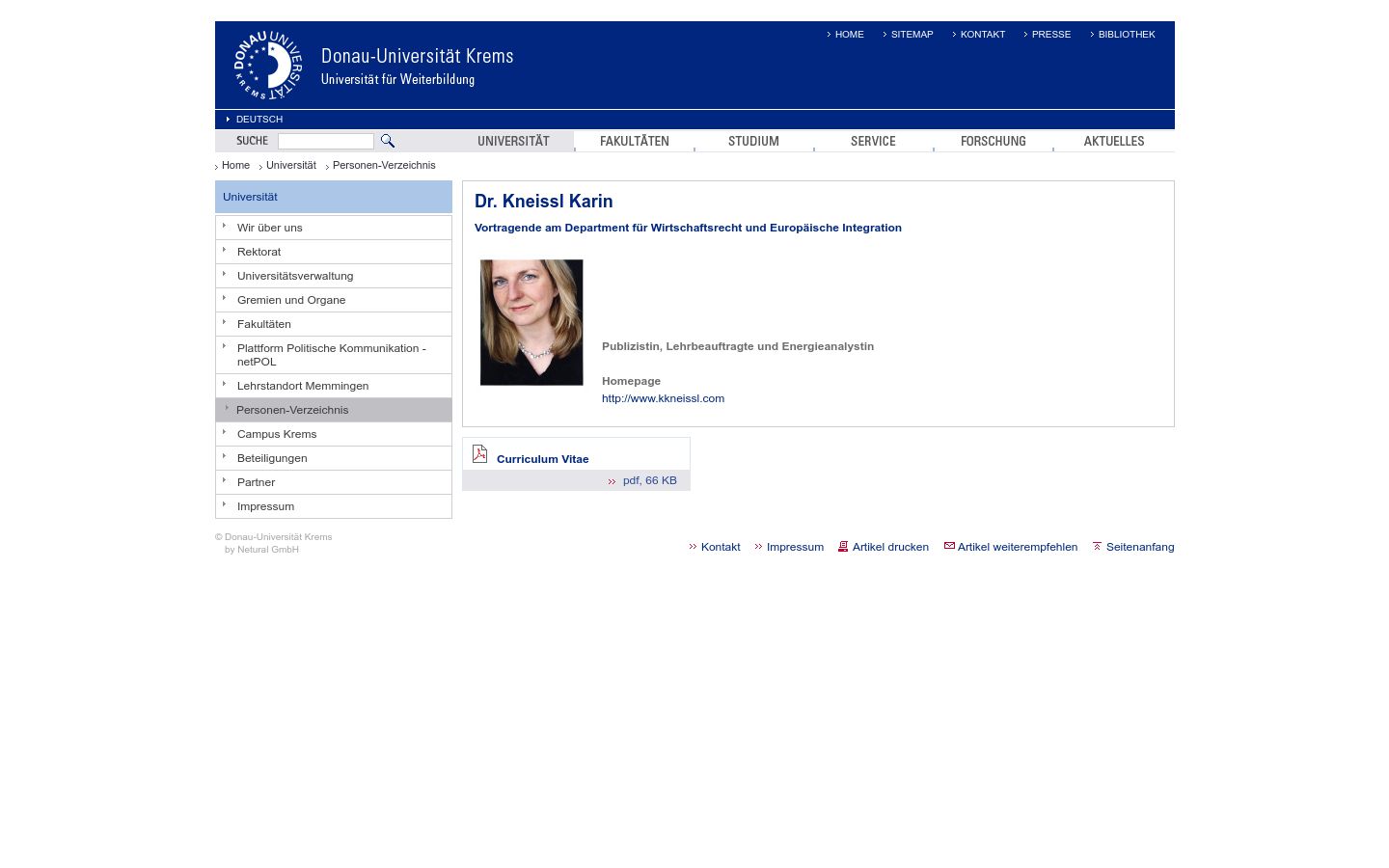Click the 'Publizistin, Lehrbeauftragte und Energieanalystin' text
This screenshot has width=1389, height=868.
click(x=738, y=346)
